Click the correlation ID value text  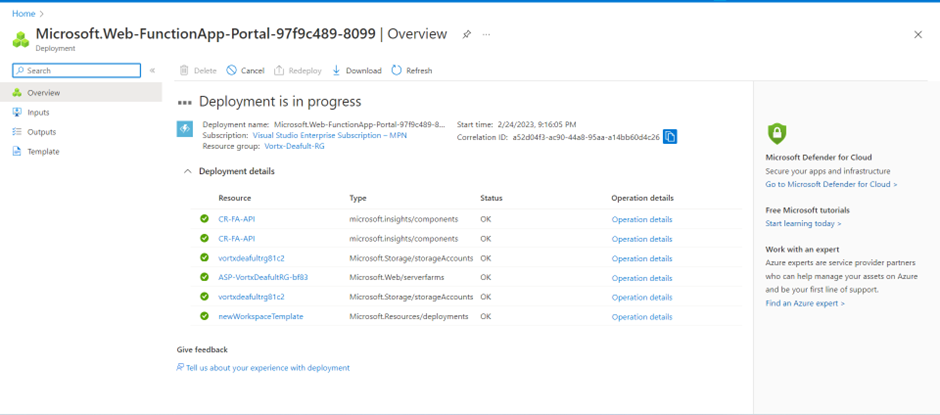[x=586, y=137]
